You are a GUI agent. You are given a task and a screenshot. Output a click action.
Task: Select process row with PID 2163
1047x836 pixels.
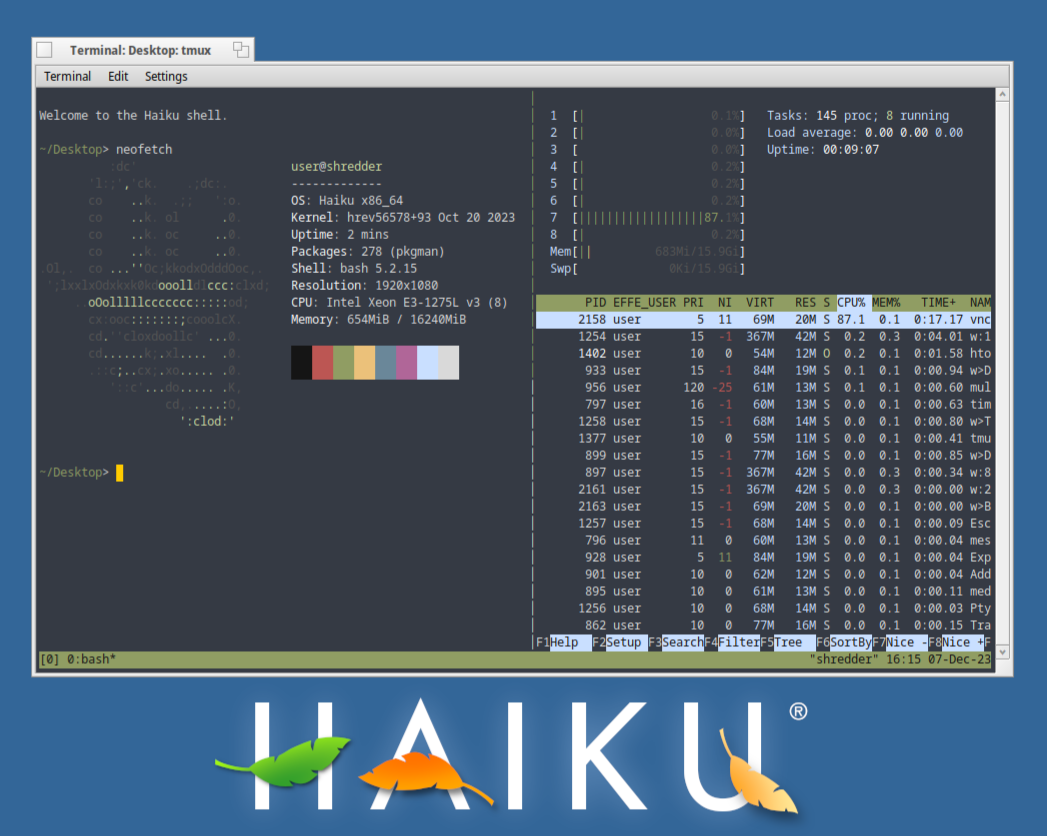click(763, 507)
